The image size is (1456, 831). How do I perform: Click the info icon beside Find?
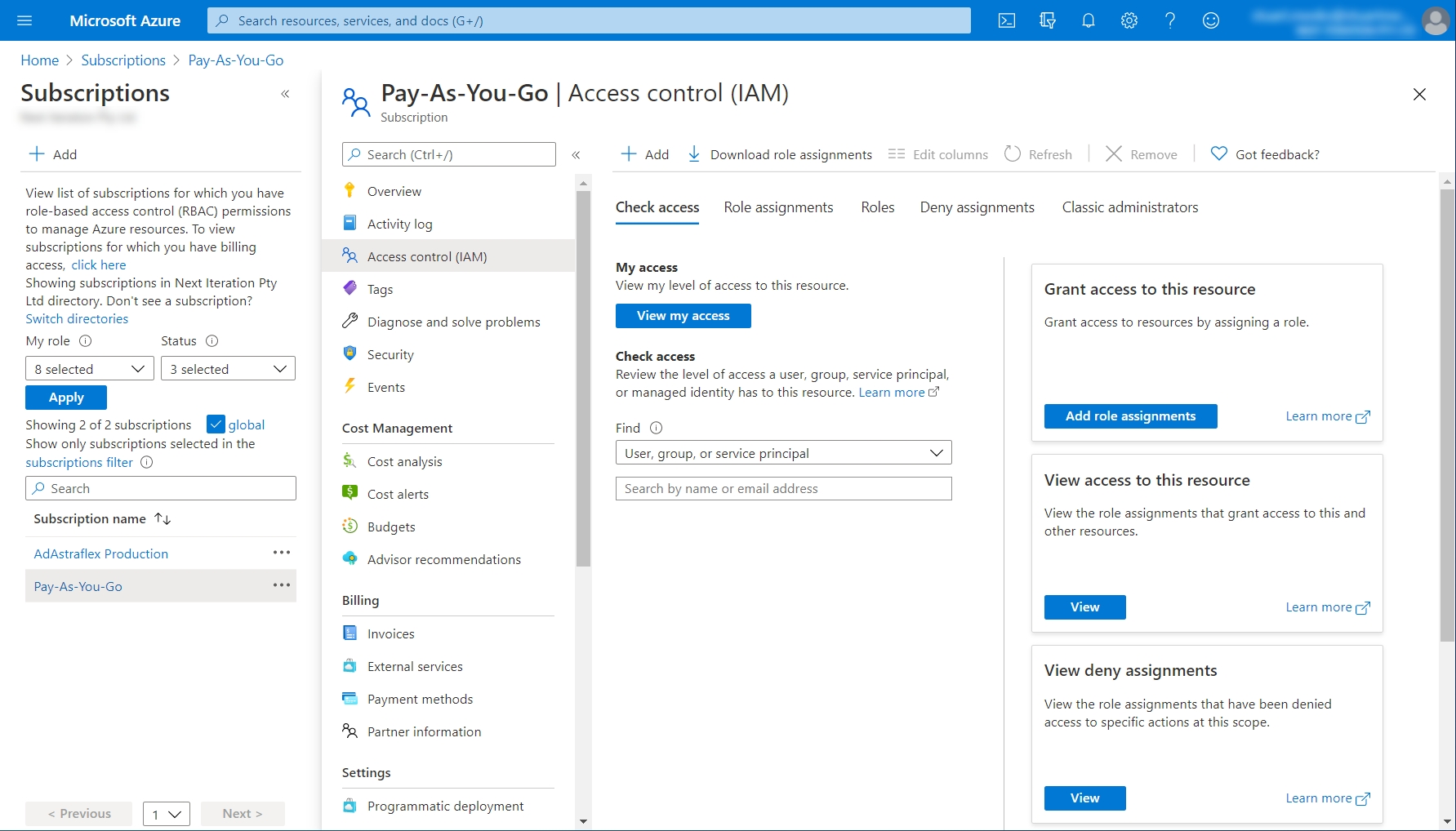coord(656,428)
